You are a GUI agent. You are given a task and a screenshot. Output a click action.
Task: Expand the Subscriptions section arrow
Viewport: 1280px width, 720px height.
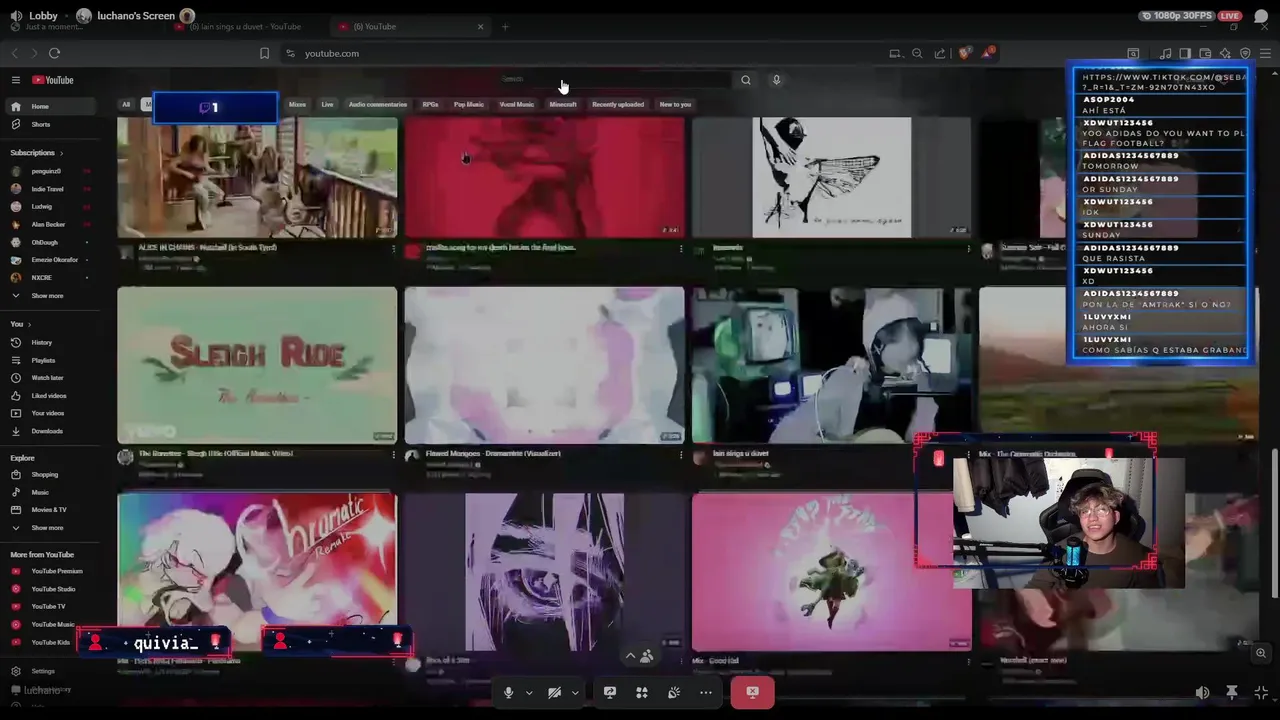(x=61, y=153)
